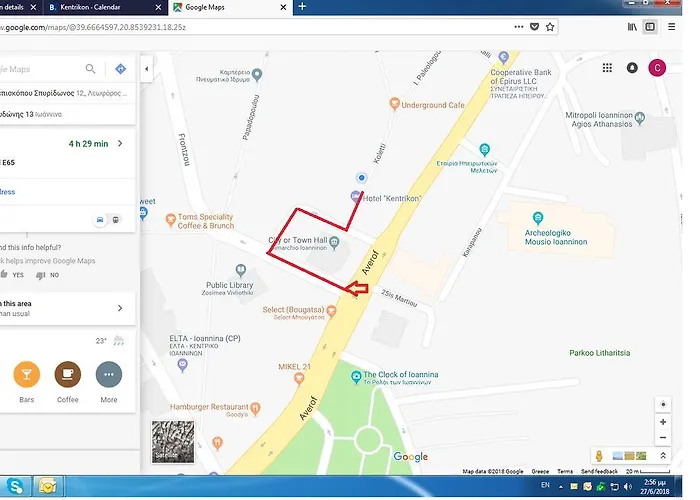Open the Firefox hamburger menu
The width and height of the screenshot is (700, 500).
click(671, 27)
